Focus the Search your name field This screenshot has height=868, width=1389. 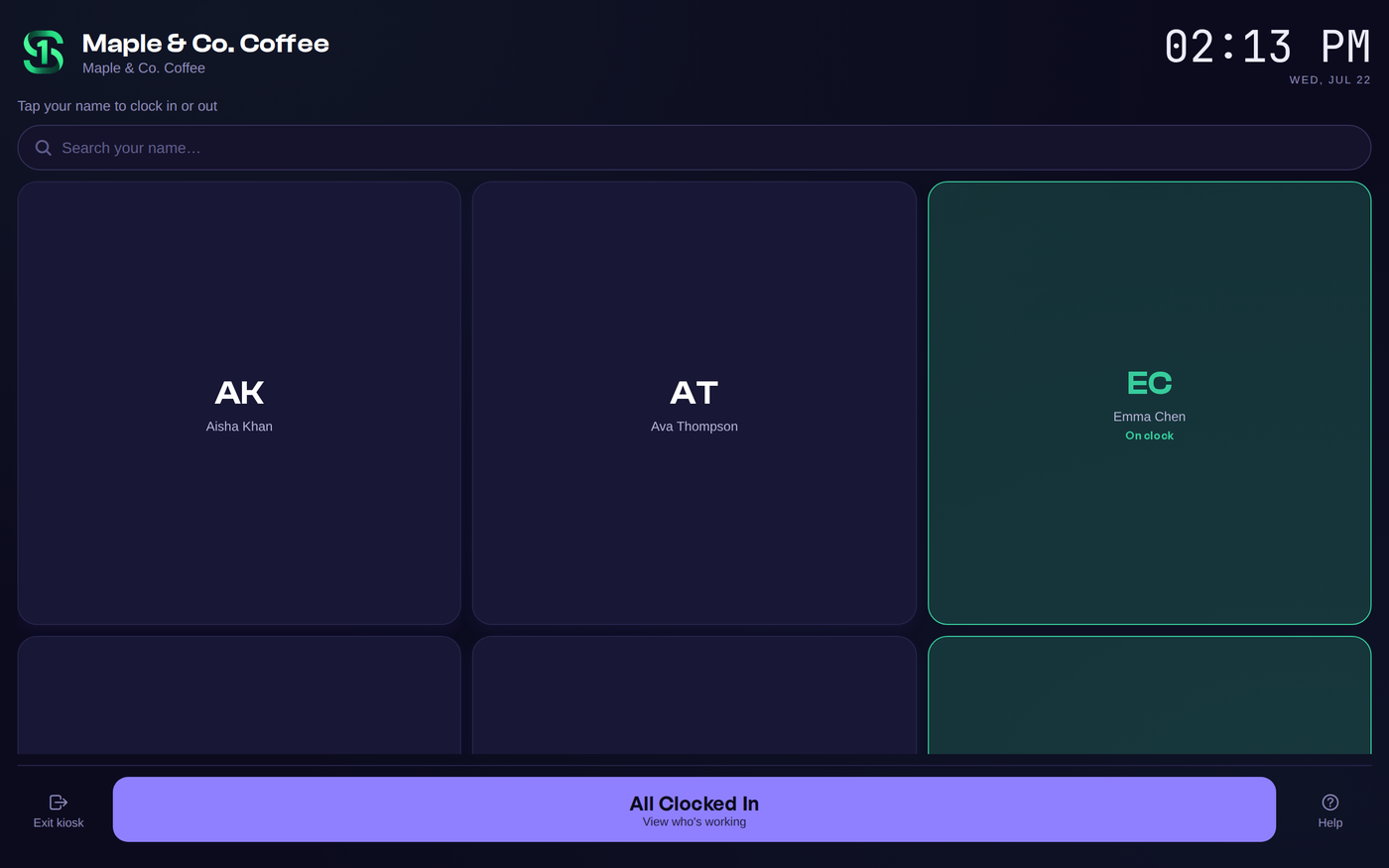point(694,148)
